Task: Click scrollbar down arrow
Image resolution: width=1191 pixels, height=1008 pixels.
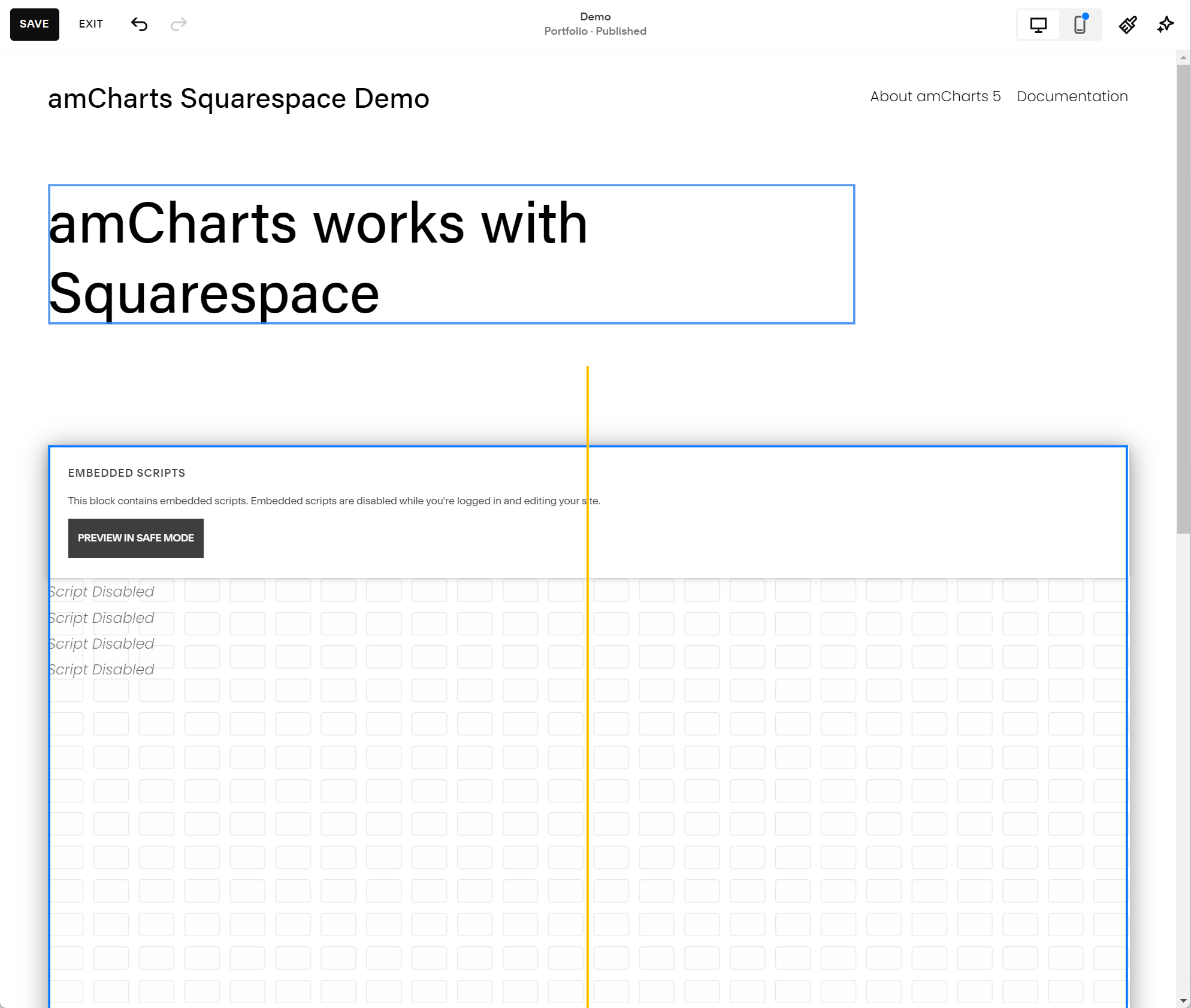Action: [x=1183, y=1000]
